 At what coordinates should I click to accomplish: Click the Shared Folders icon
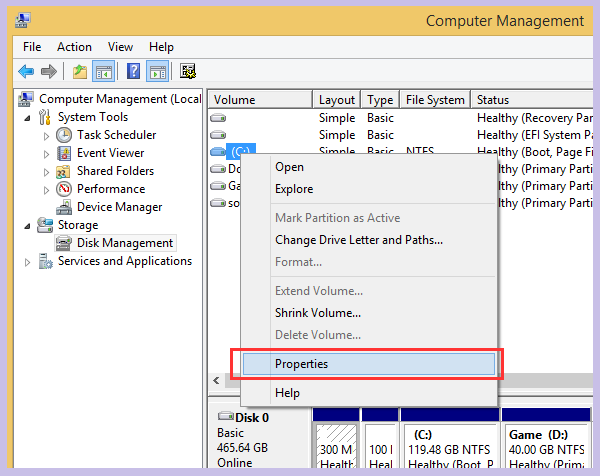coord(63,171)
